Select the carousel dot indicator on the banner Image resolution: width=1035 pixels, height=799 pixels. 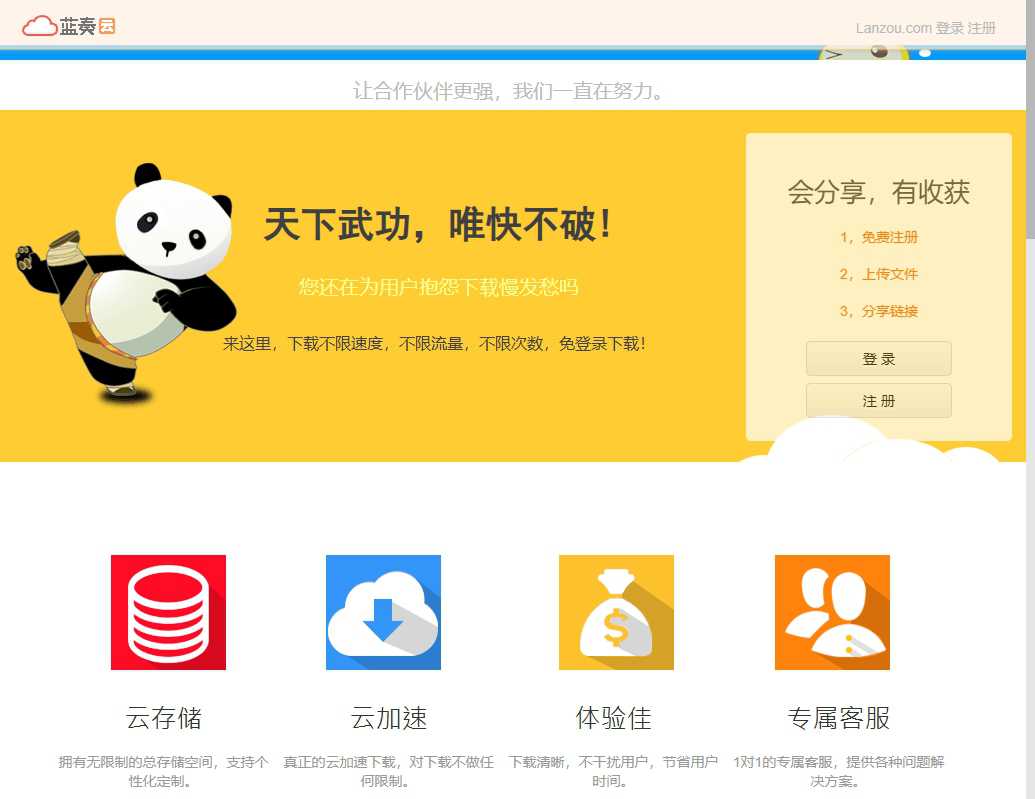(924, 53)
